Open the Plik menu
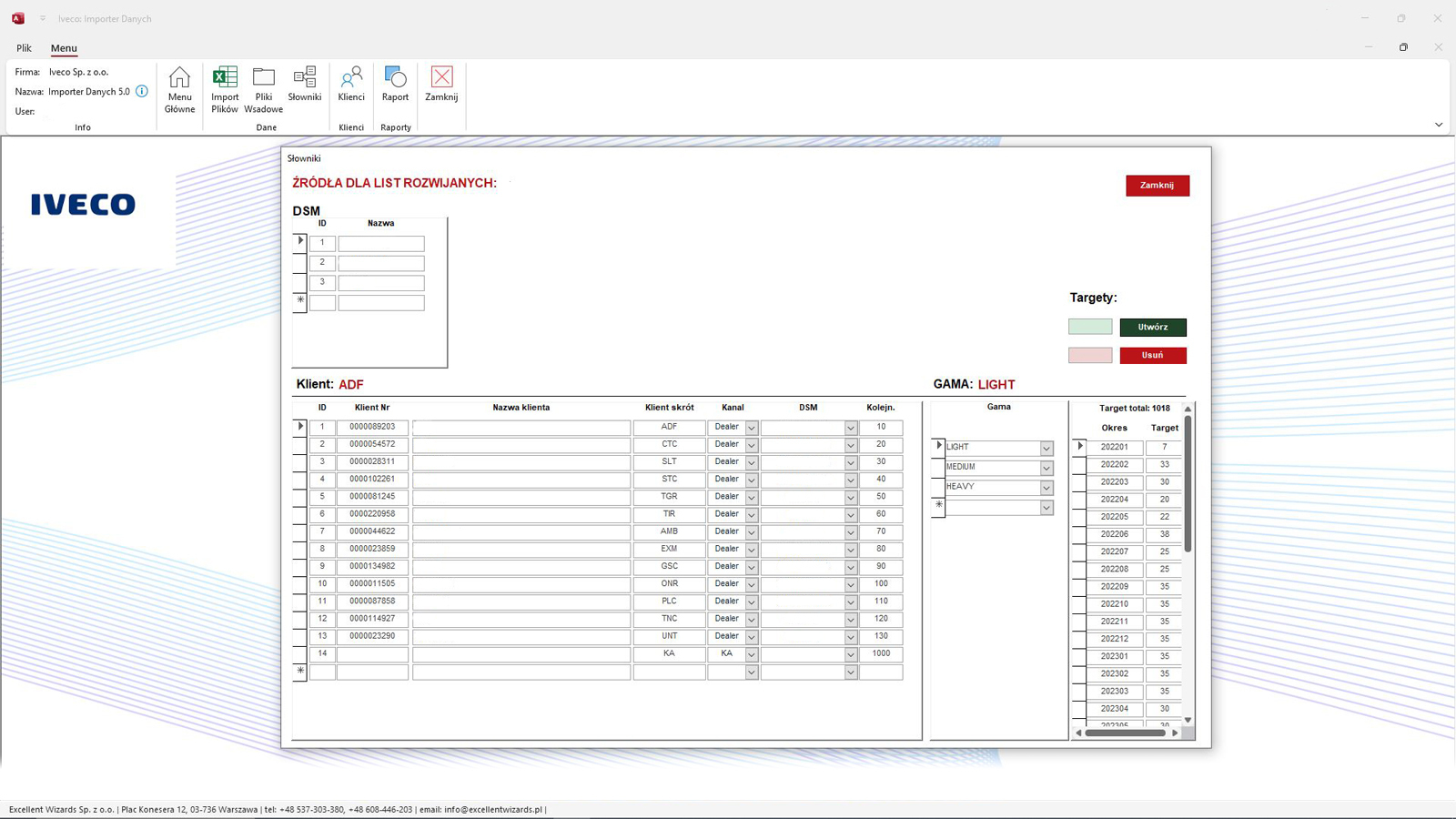Screen dimensions: 1456x819 click(24, 48)
